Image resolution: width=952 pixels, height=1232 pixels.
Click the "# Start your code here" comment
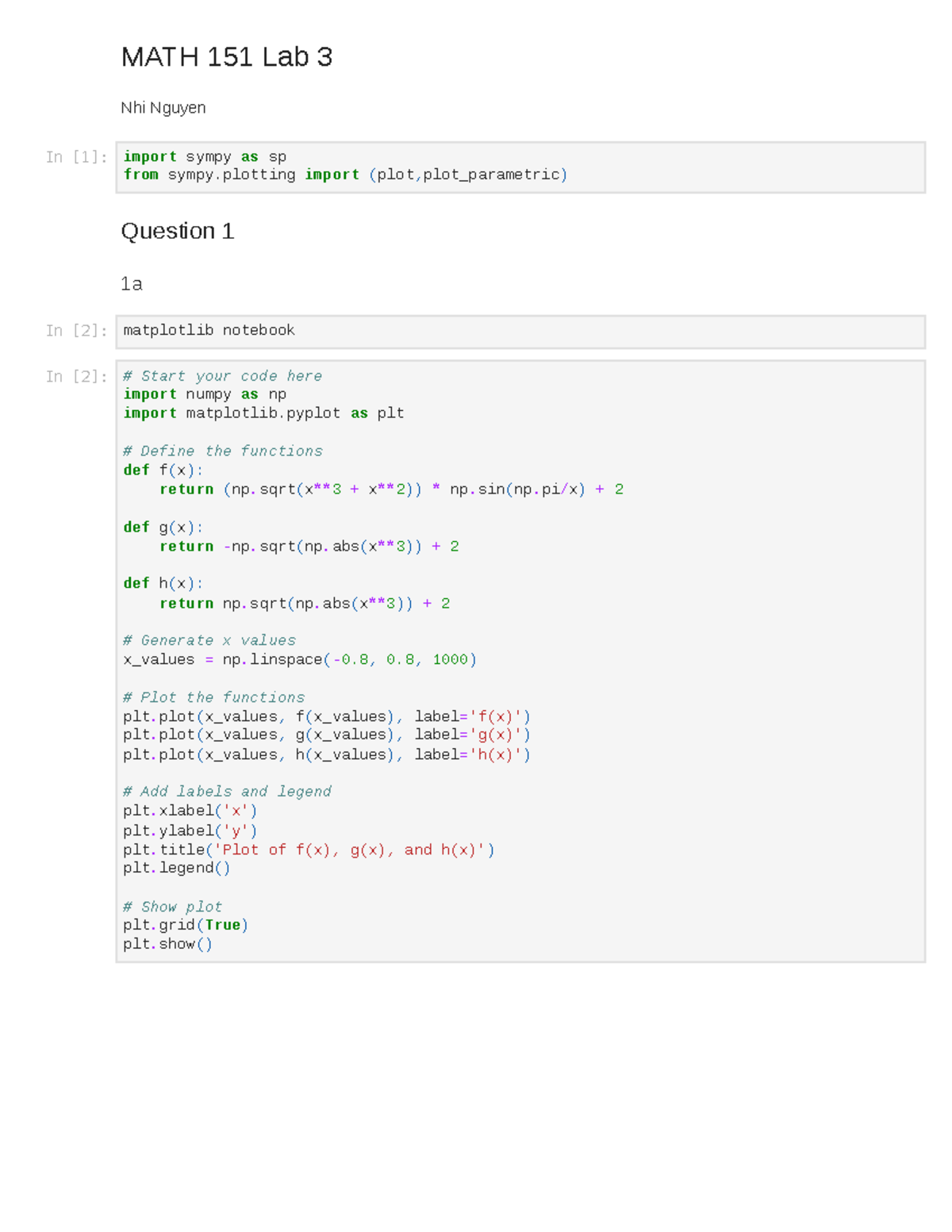tap(222, 376)
